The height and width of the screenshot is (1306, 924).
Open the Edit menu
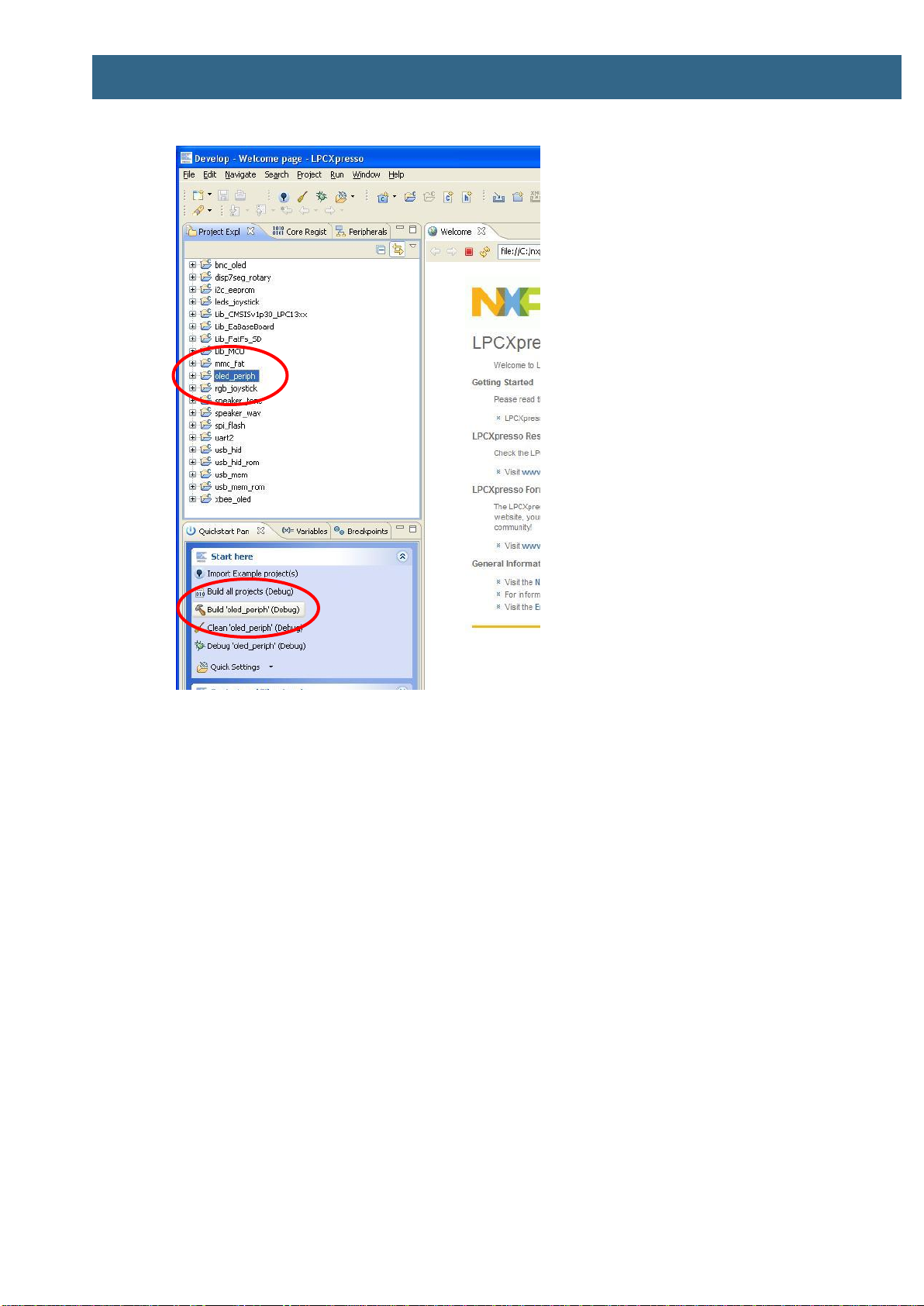(x=209, y=174)
